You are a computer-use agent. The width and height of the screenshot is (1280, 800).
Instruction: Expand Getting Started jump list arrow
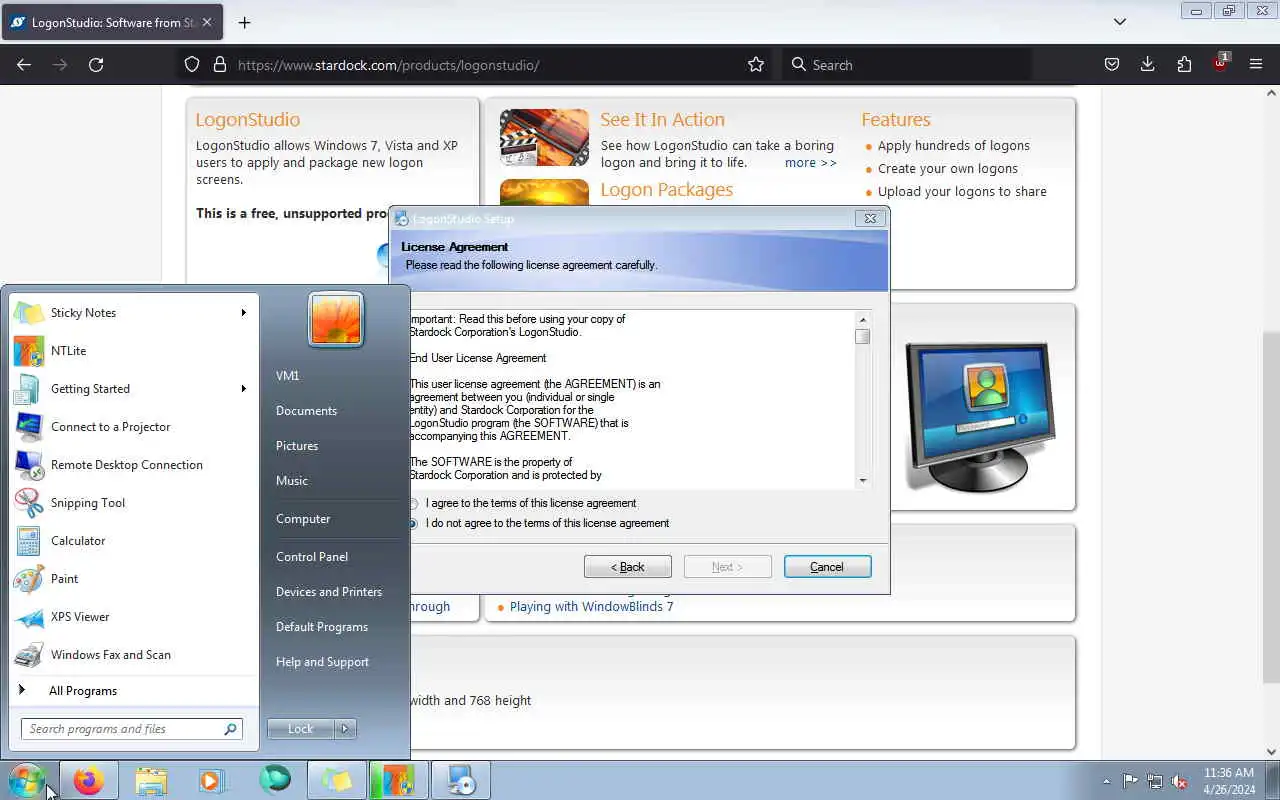[x=243, y=389]
